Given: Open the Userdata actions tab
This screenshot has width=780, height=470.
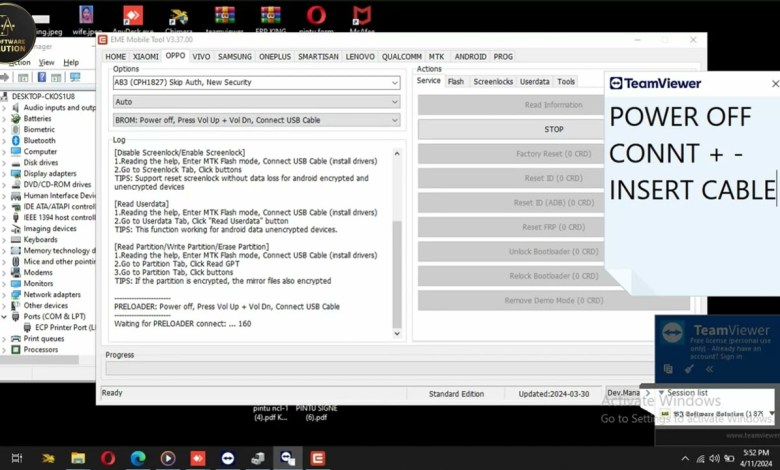Looking at the screenshot, I should tap(535, 82).
